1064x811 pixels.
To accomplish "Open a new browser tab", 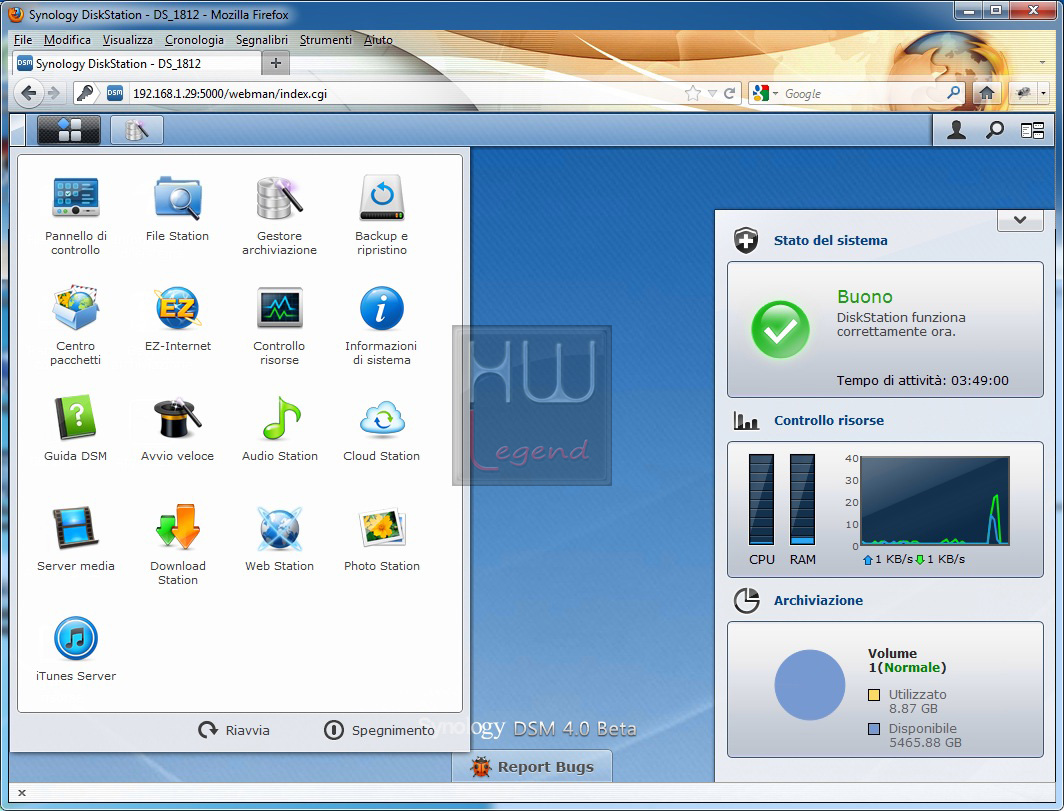I will (x=276, y=64).
